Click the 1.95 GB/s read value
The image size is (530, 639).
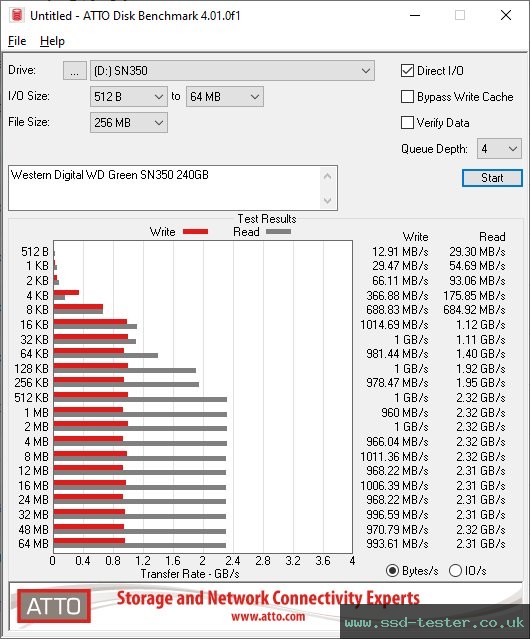481,383
